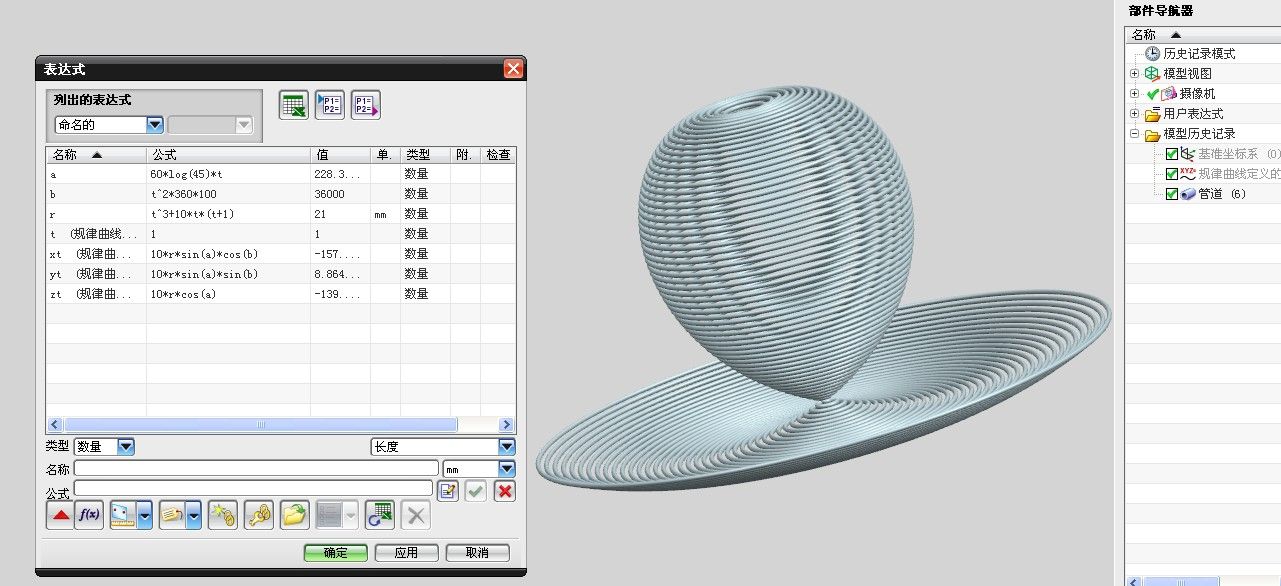Toggle the 规律曲线 feature checkbox

click(1172, 174)
